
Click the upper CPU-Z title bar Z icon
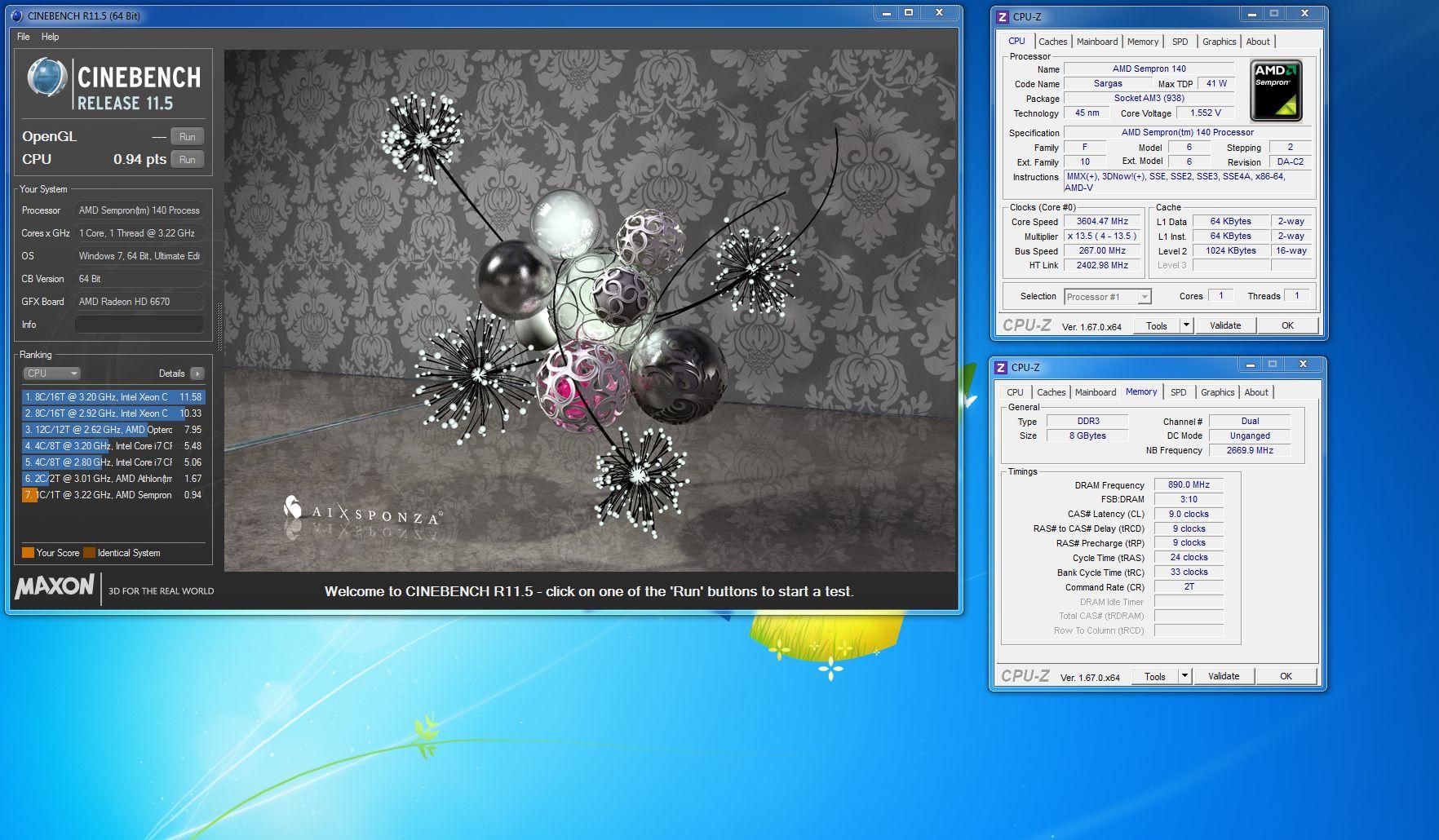[1003, 16]
